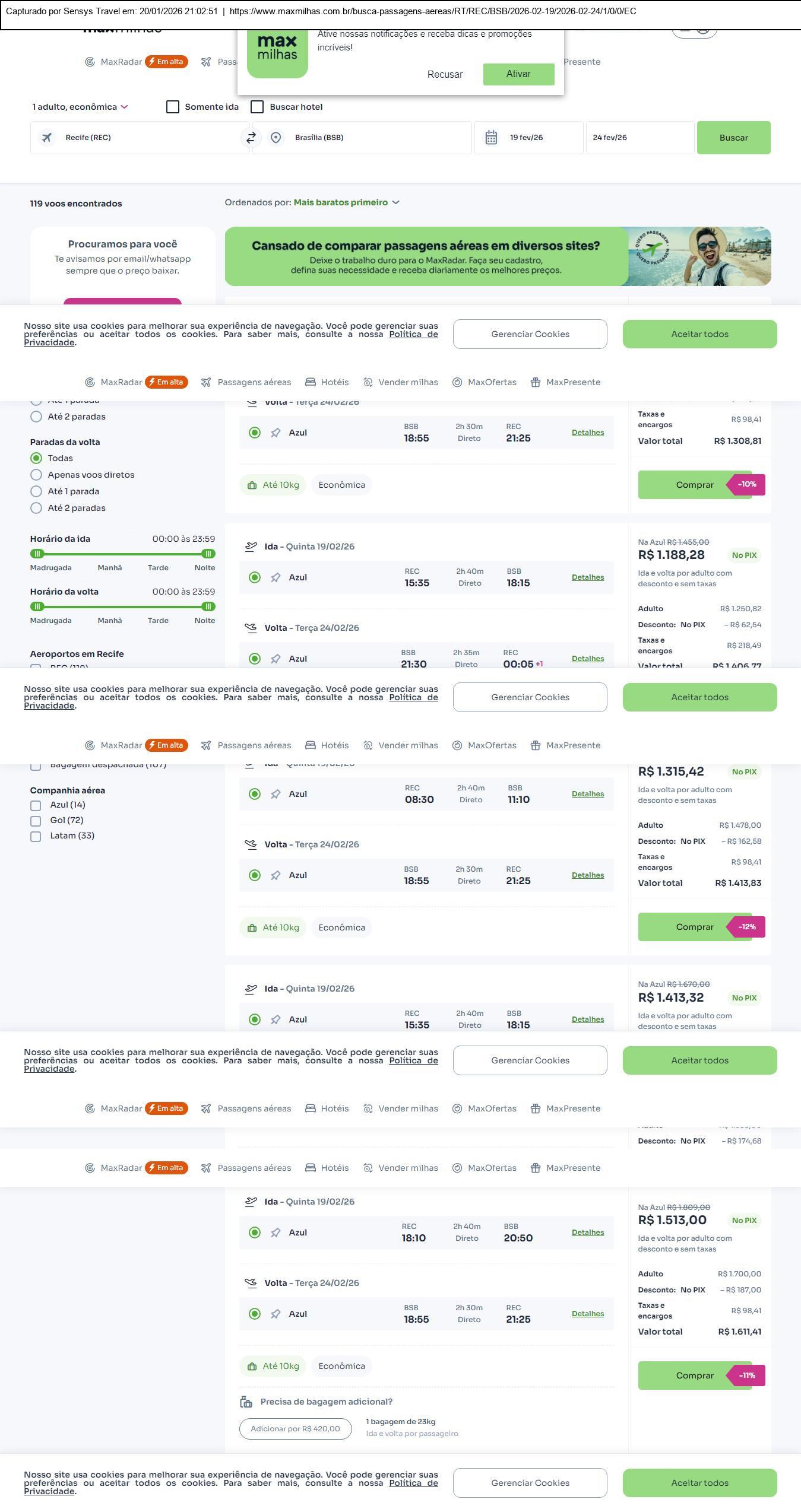This screenshot has height=1512, width=801.
Task: Click the swap origin and destination arrows
Action: (x=251, y=138)
